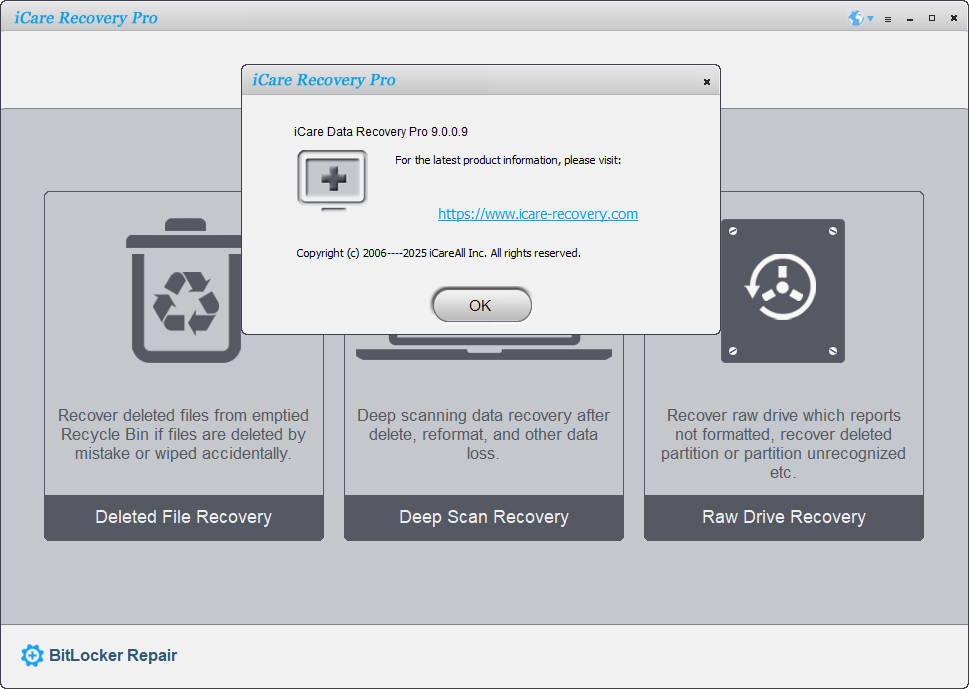Start Raw Drive Recovery

tap(784, 517)
